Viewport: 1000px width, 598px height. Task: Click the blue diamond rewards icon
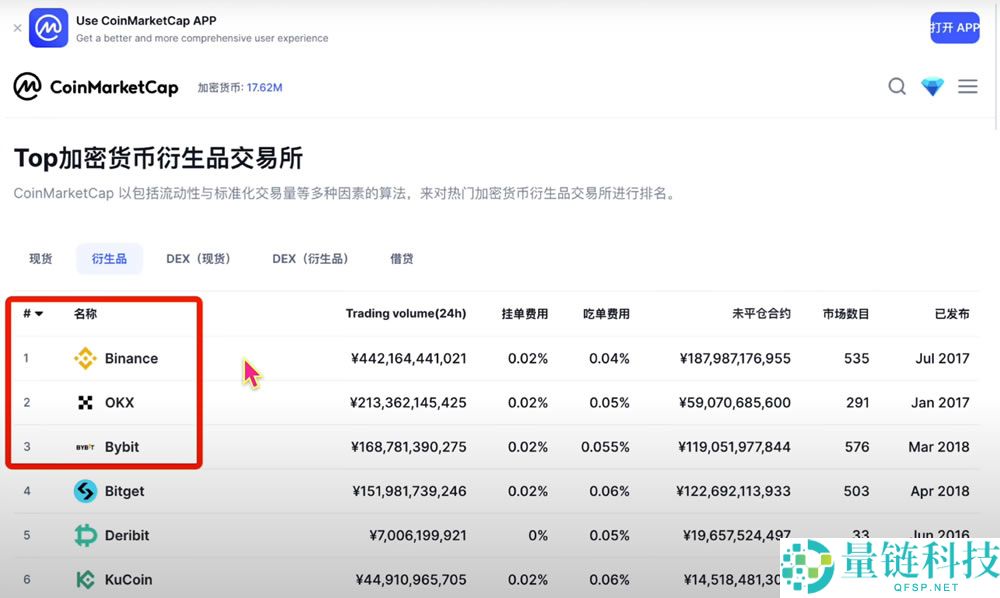[932, 87]
